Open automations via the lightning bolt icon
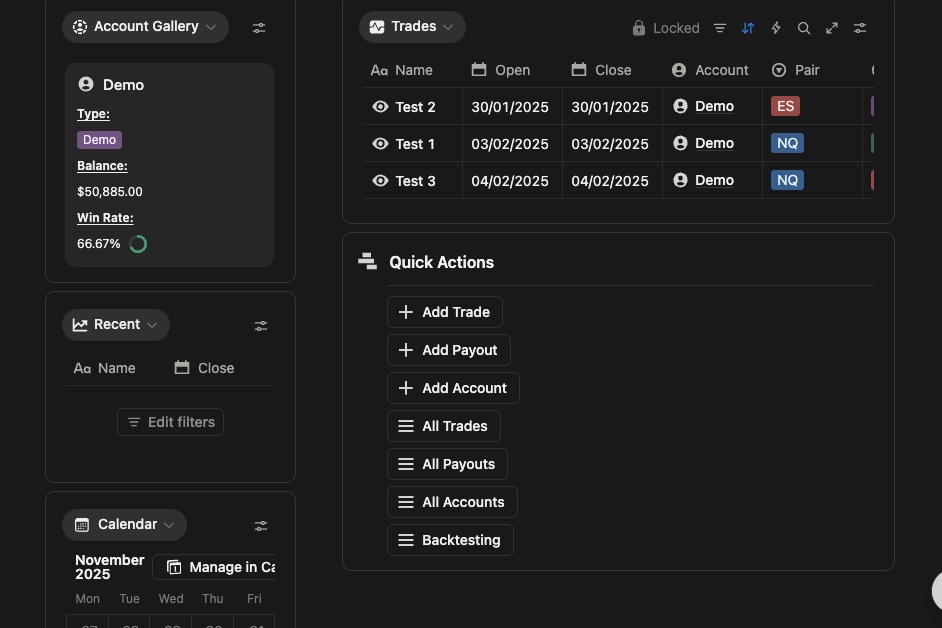 click(x=776, y=28)
